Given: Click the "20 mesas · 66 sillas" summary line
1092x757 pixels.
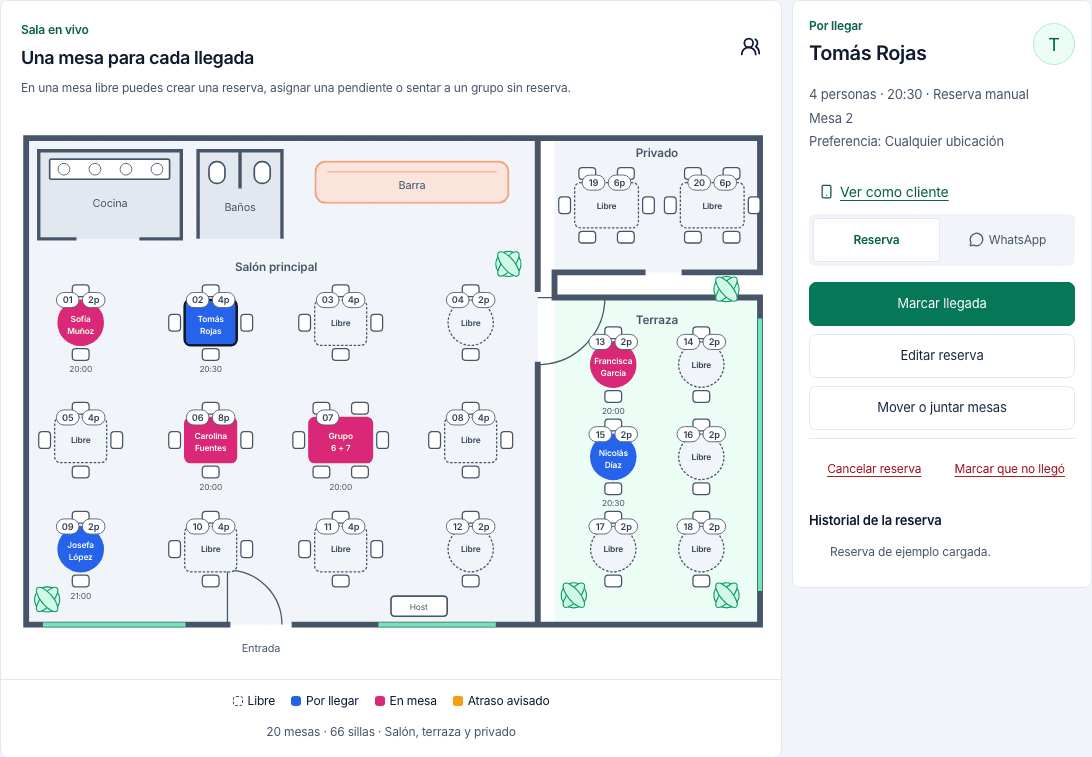Looking at the screenshot, I should [391, 732].
